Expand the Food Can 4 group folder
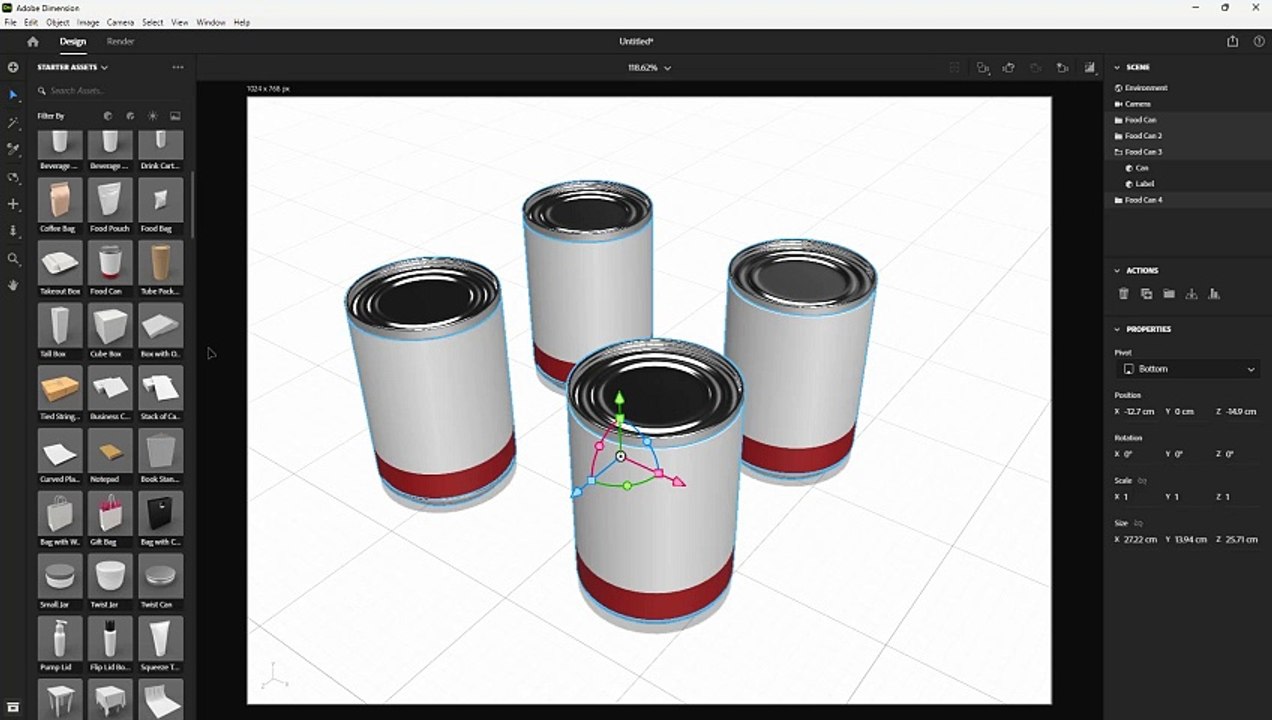The image size is (1272, 720). click(x=1118, y=200)
